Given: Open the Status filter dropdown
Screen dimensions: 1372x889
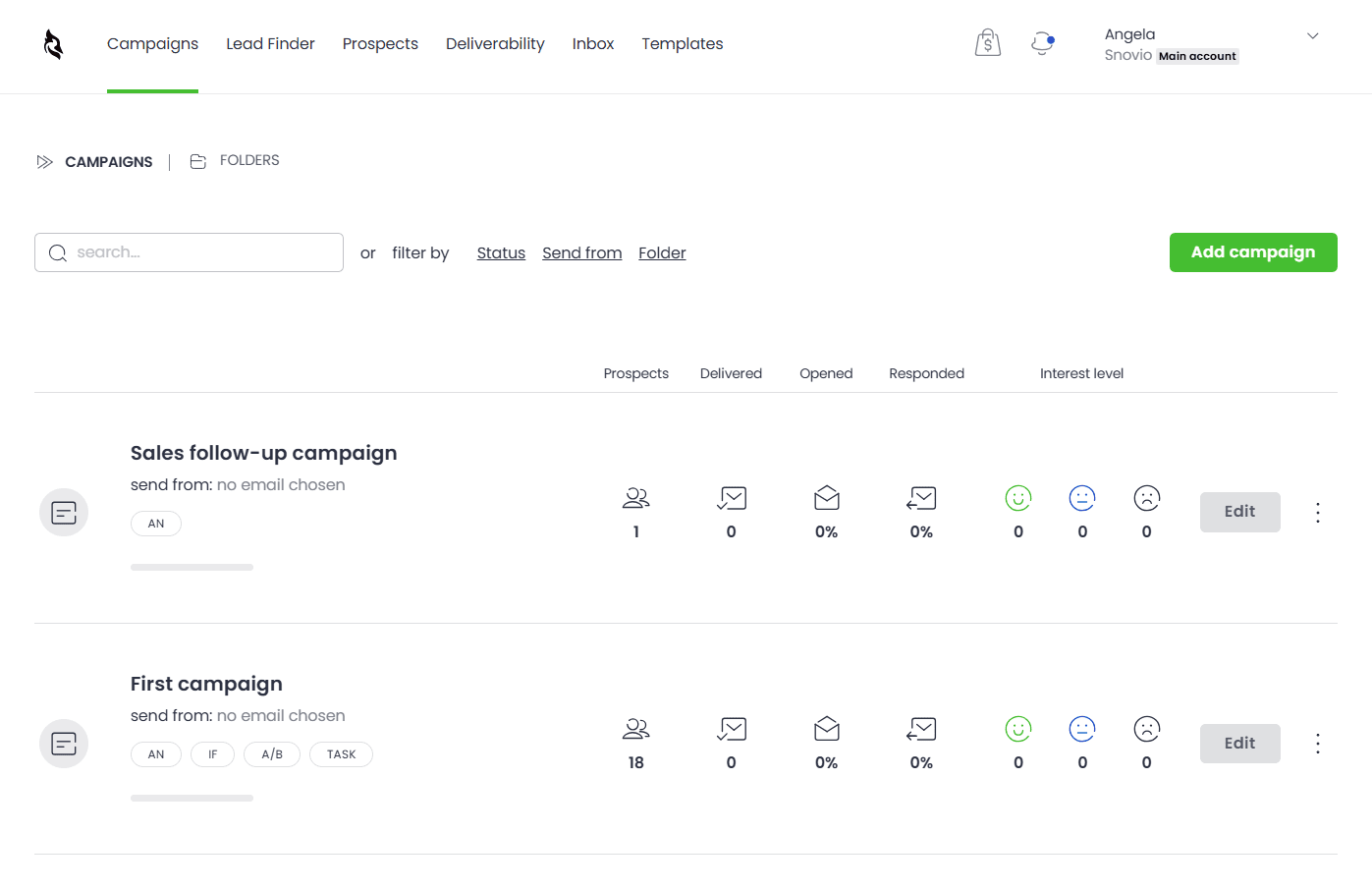Looking at the screenshot, I should 501,253.
